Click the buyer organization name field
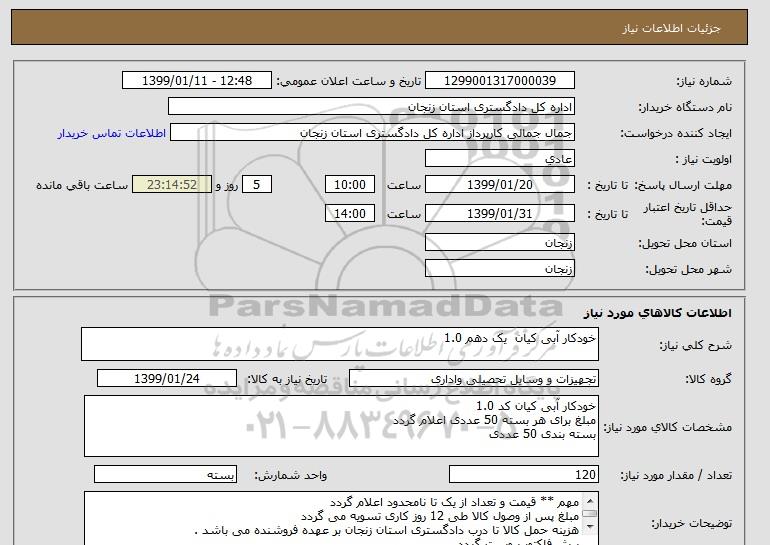Image resolution: width=770 pixels, height=545 pixels. click(x=371, y=107)
